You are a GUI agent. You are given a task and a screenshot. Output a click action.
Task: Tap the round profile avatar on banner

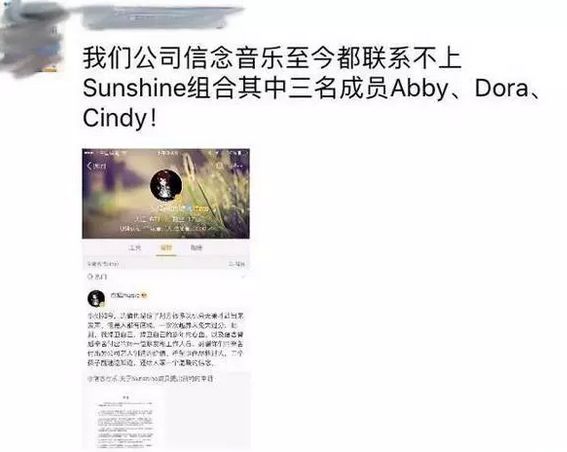(x=166, y=184)
